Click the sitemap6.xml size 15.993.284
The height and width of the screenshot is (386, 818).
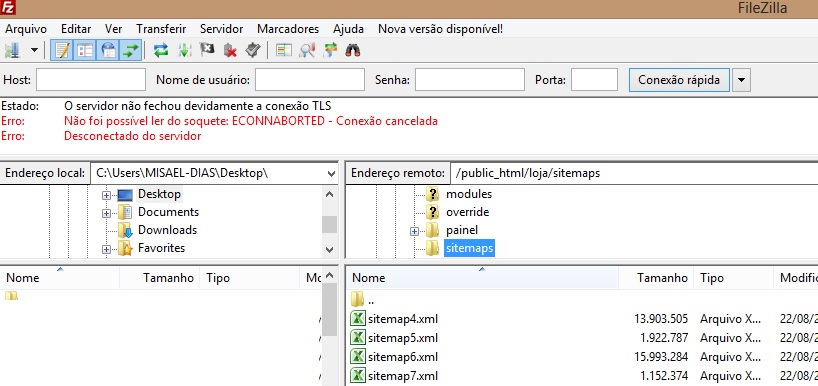click(x=661, y=357)
